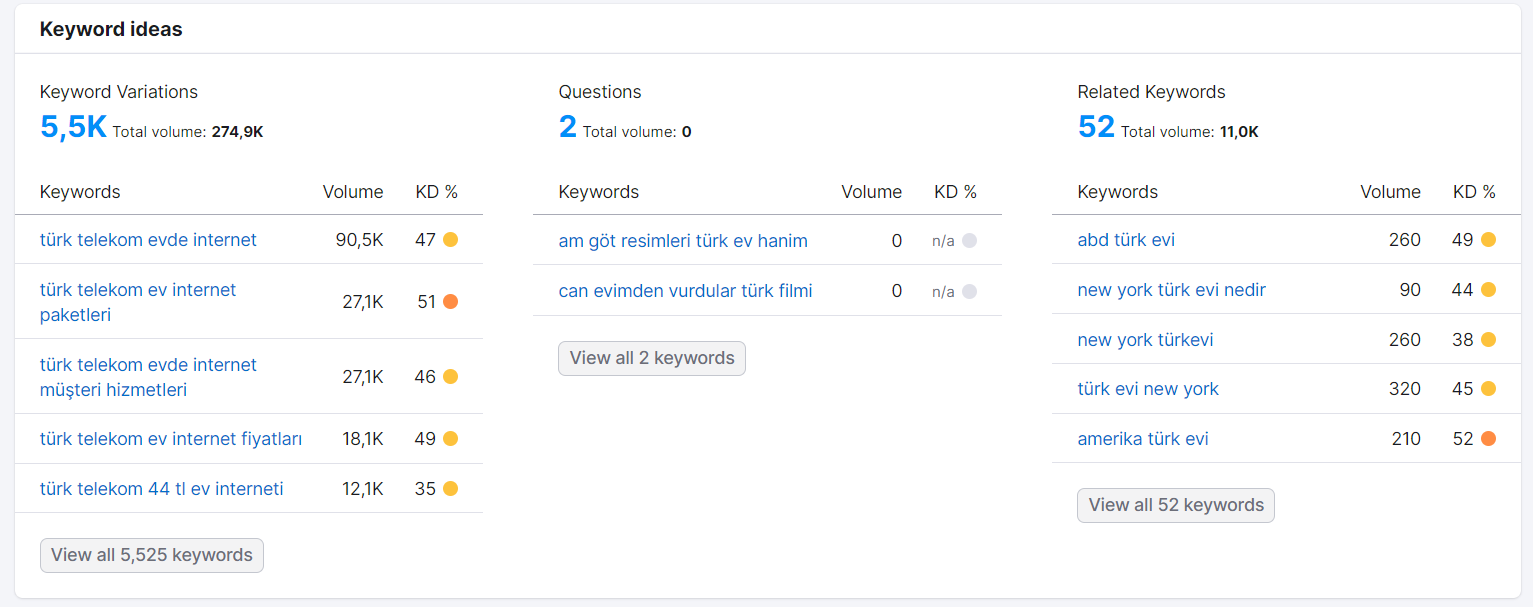This screenshot has width=1533, height=607.
Task: Click 'KD %' header in Keyword Variations table
Action: point(437,192)
